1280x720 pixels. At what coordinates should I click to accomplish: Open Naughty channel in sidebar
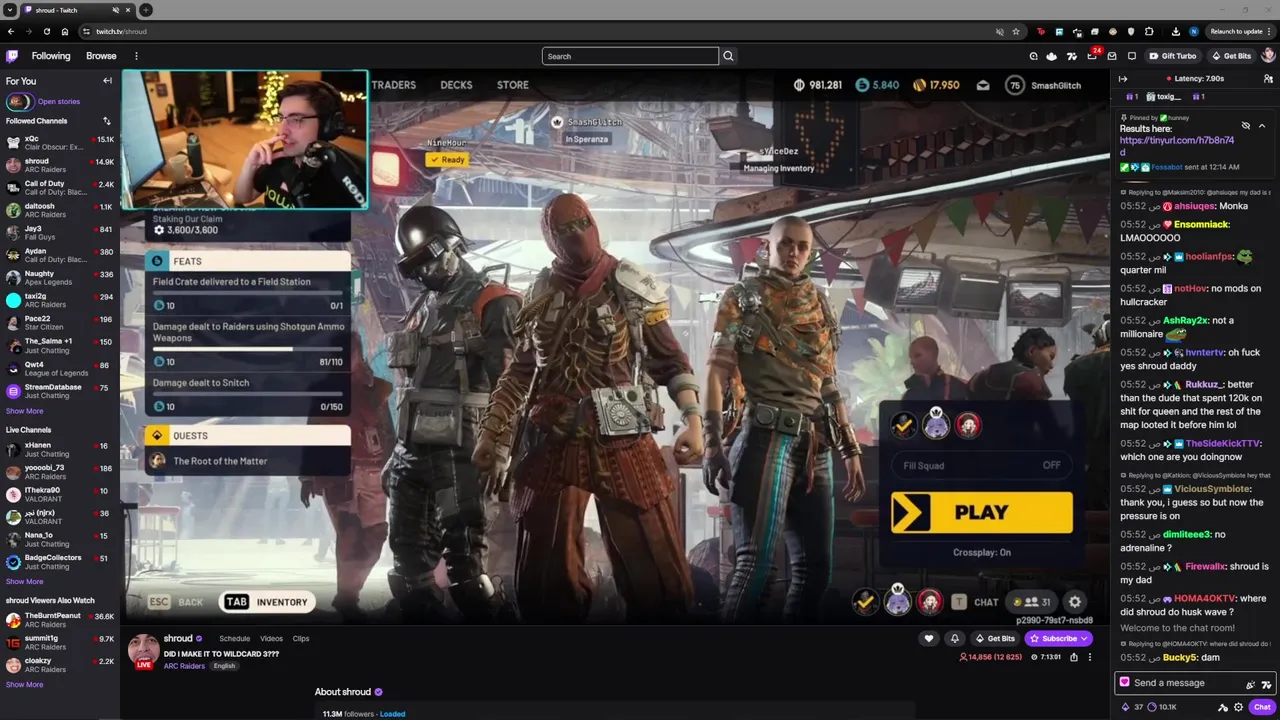coord(60,277)
